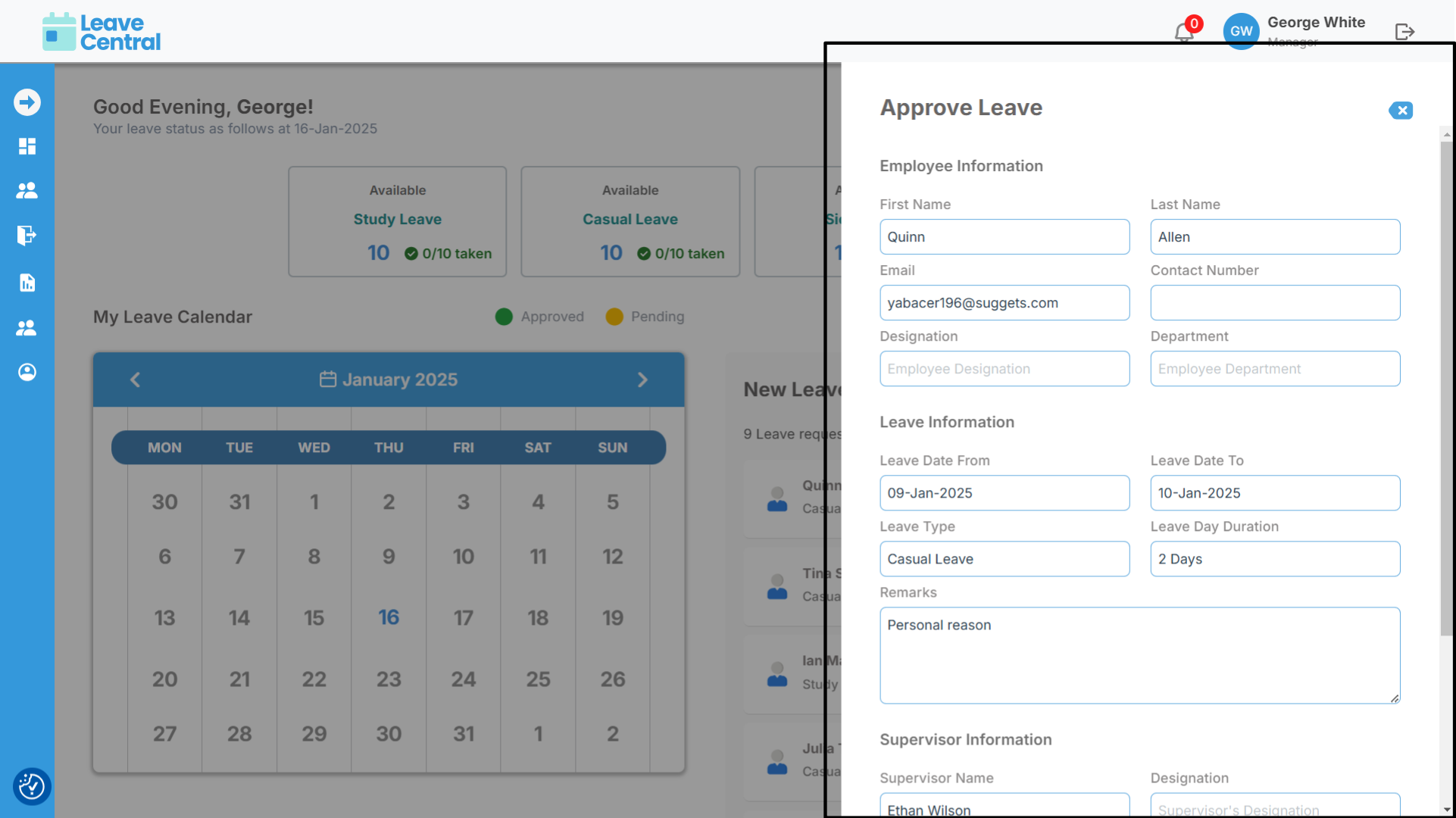Click the Employee Designation field
1456x818 pixels.
(1005, 369)
